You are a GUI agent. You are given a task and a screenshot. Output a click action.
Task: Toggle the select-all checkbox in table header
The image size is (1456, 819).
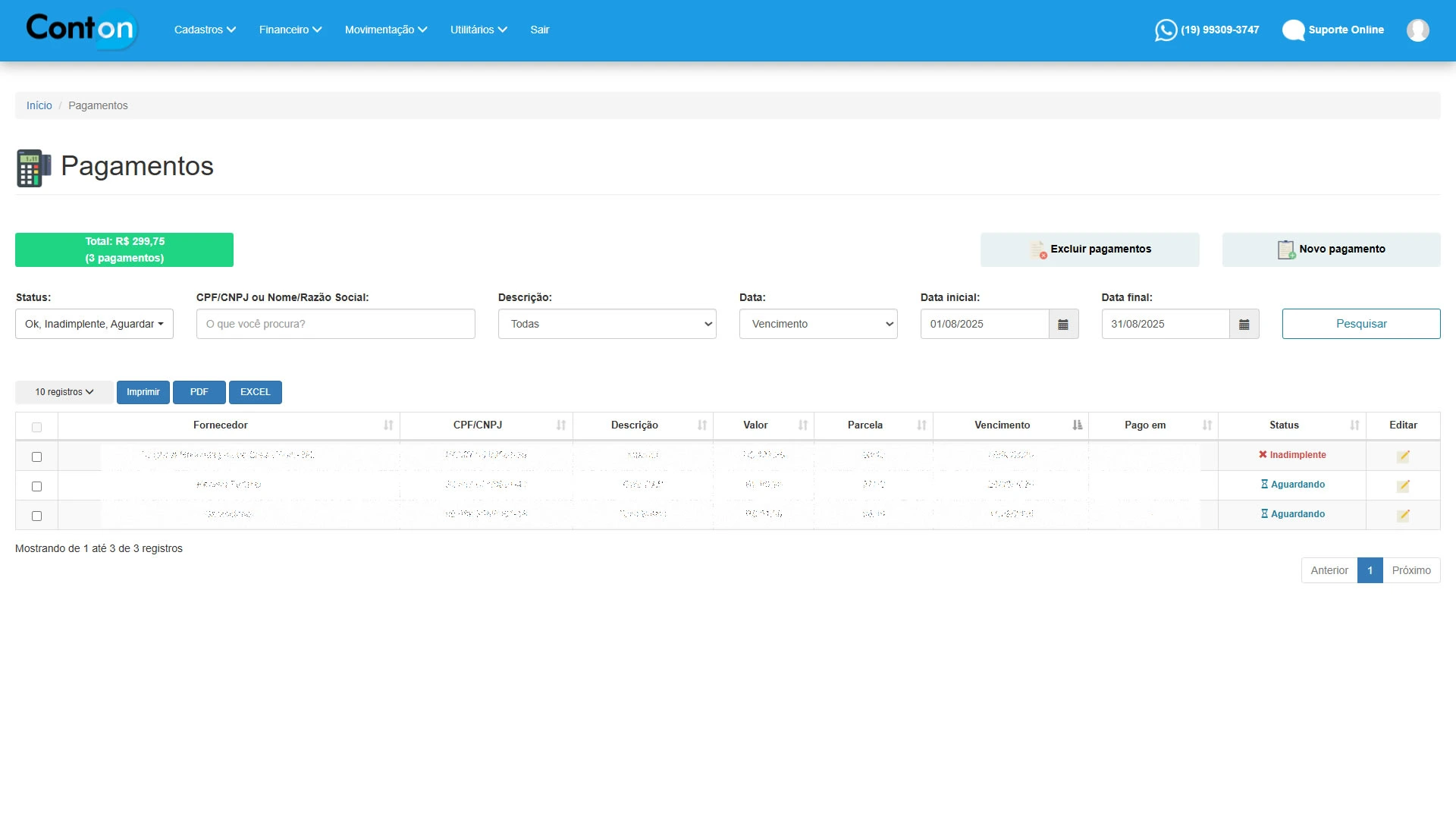(x=36, y=427)
